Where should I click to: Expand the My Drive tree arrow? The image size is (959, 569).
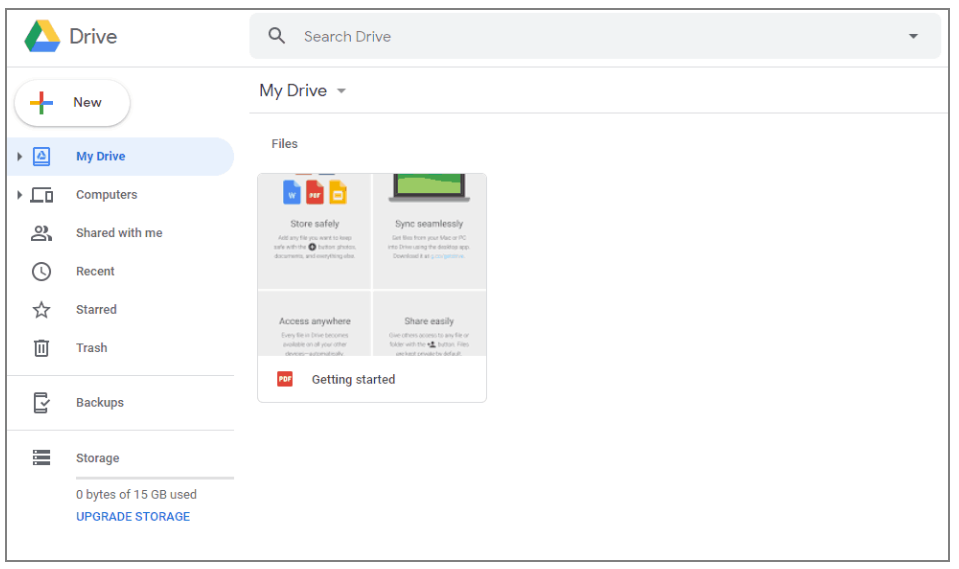click(20, 157)
